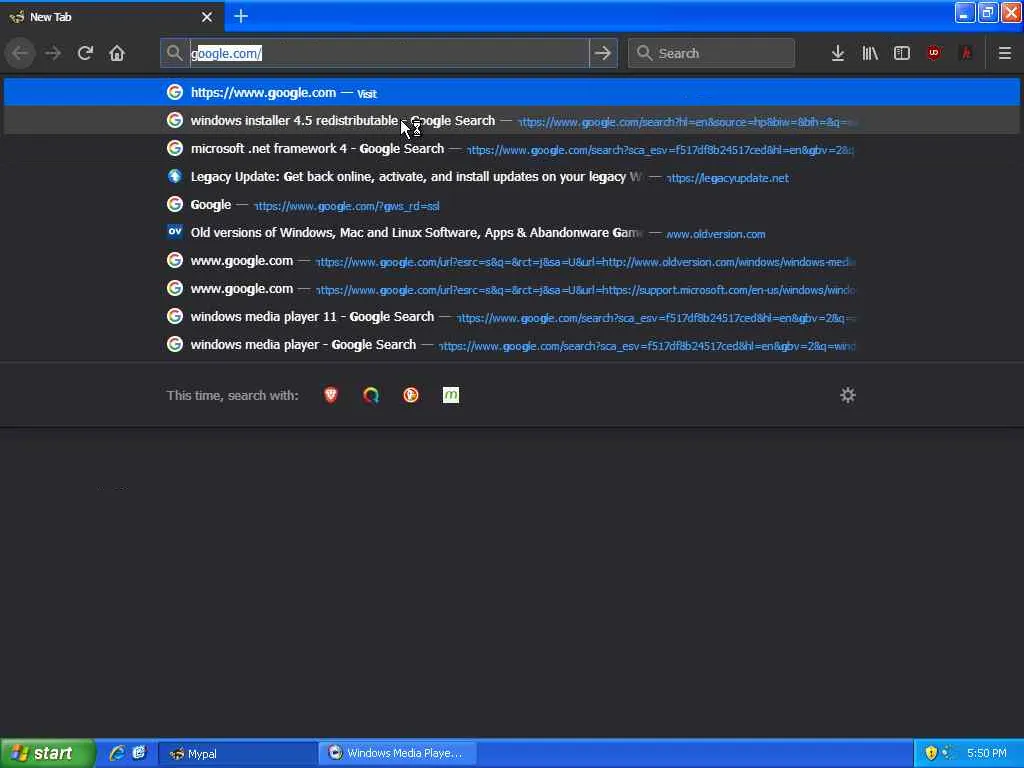The height and width of the screenshot is (768, 1024).
Task: Click into the Search box
Action: [711, 53]
